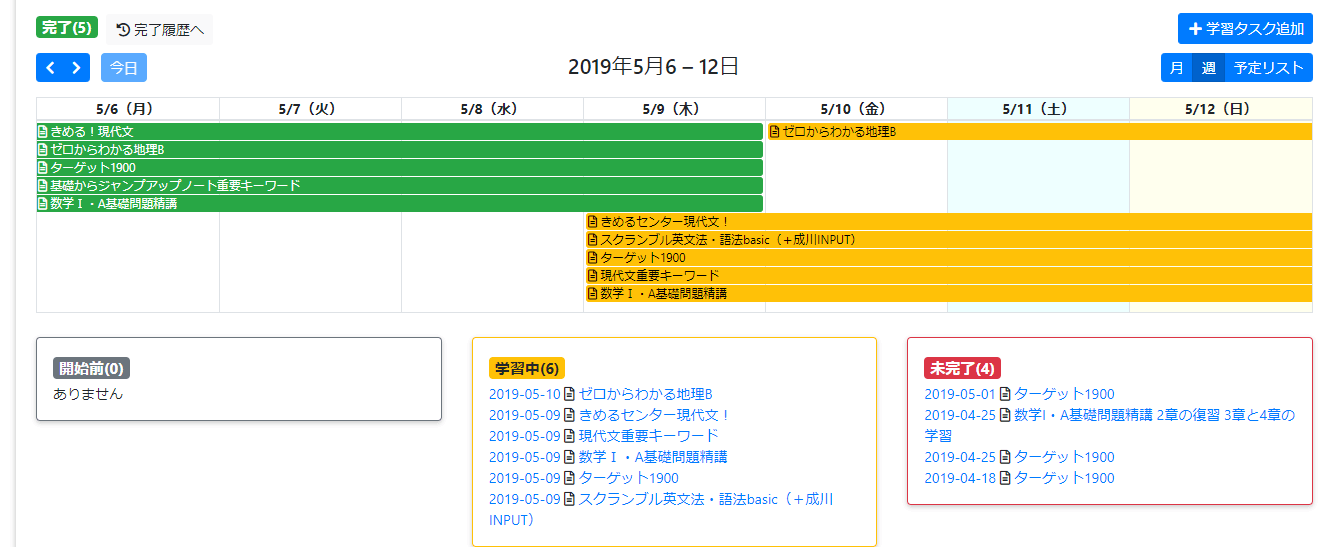
Task: Open 未完了 link 数学I・A基礎問題精講 2章の復習
Action: click(x=1109, y=425)
